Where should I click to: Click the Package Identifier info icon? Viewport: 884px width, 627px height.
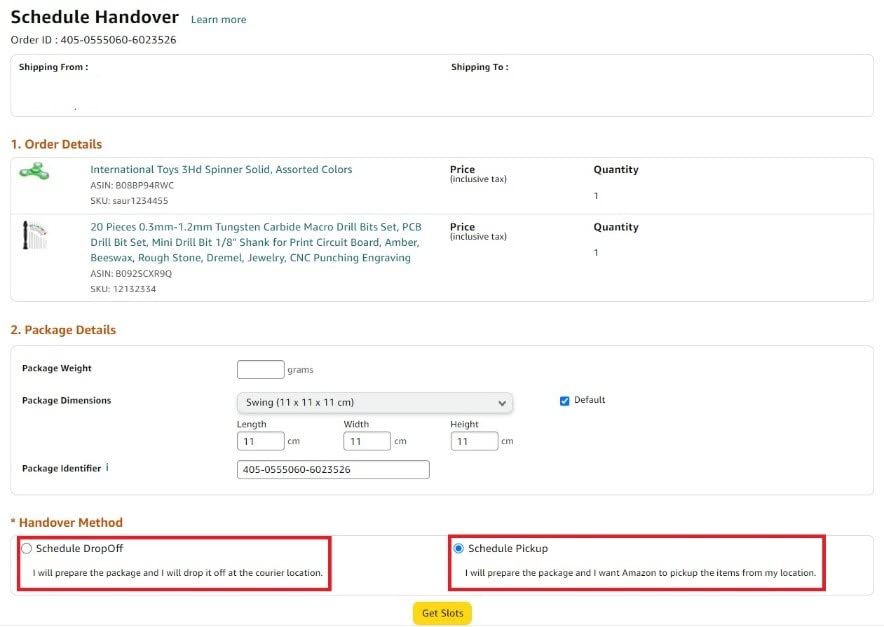pos(107,468)
